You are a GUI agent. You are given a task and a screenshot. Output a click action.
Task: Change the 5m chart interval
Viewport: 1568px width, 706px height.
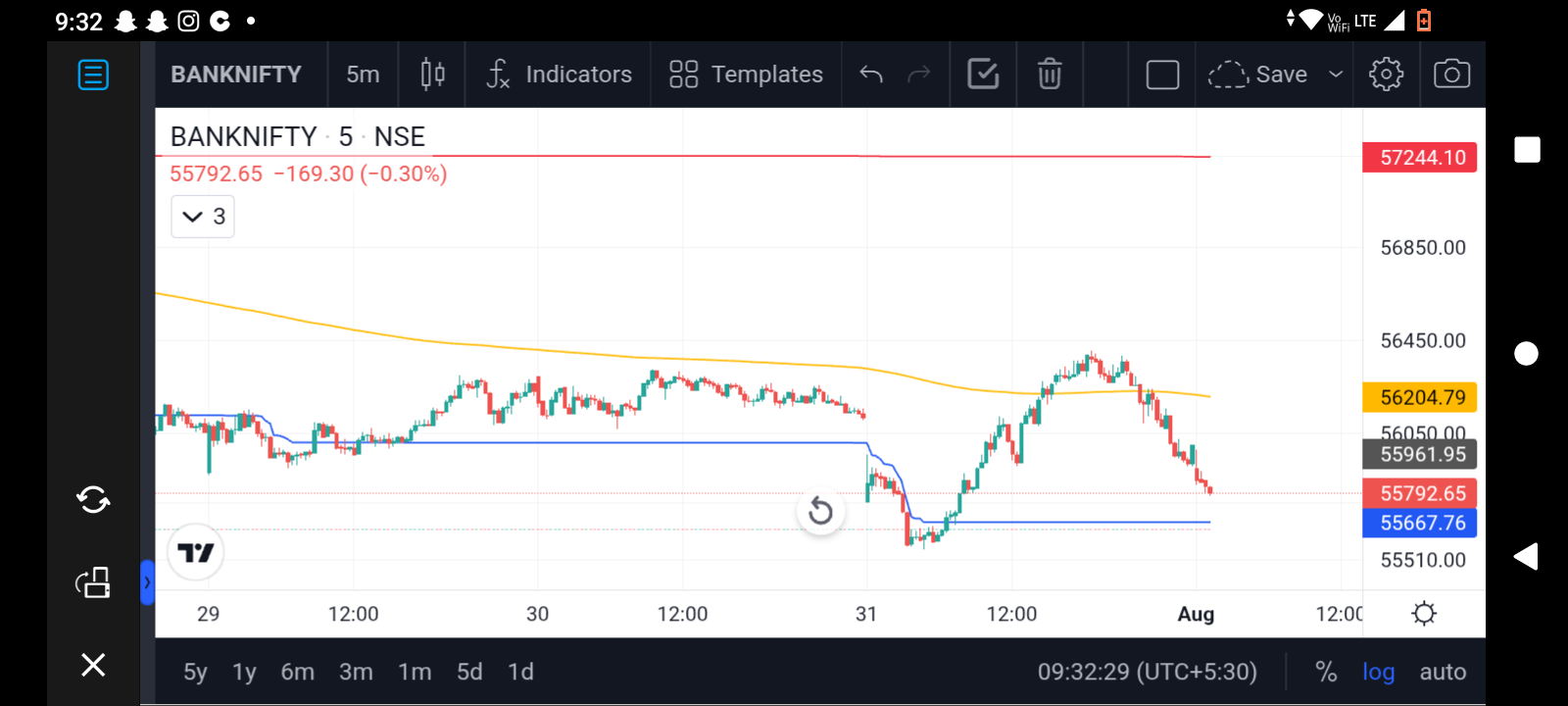tap(363, 75)
